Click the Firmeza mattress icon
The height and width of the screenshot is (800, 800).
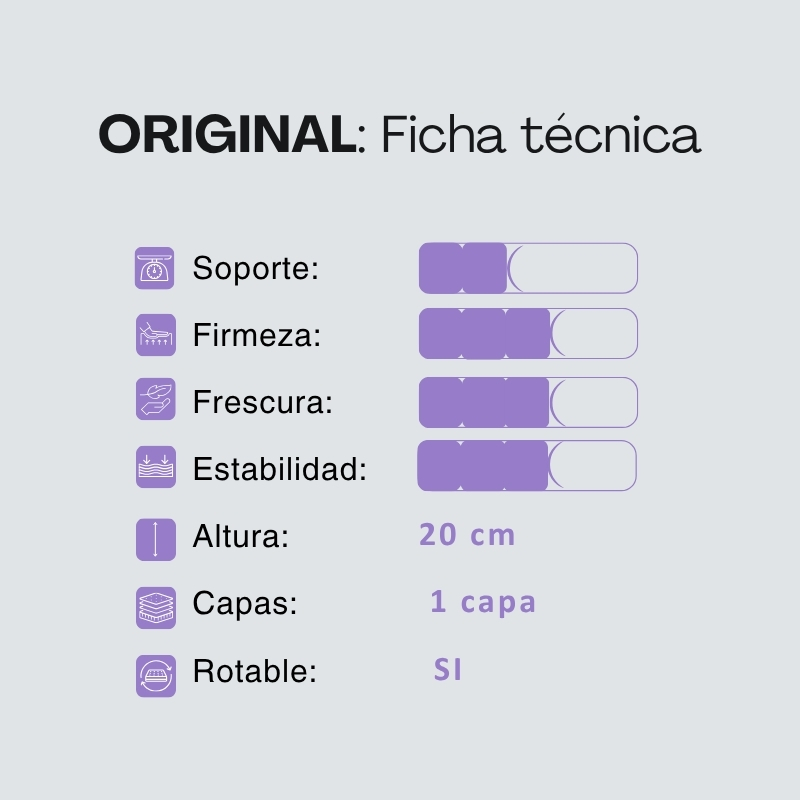pyautogui.click(x=155, y=336)
